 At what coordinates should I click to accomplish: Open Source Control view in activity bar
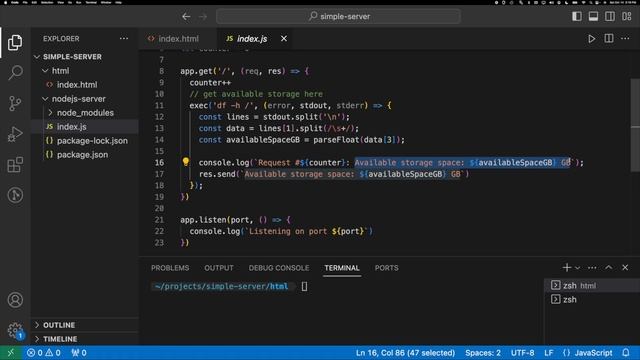(15, 103)
